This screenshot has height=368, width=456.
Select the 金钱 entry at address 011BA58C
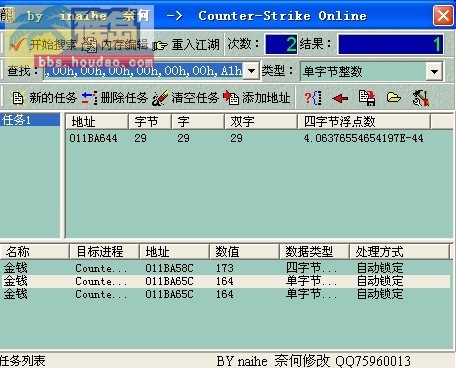[226, 268]
